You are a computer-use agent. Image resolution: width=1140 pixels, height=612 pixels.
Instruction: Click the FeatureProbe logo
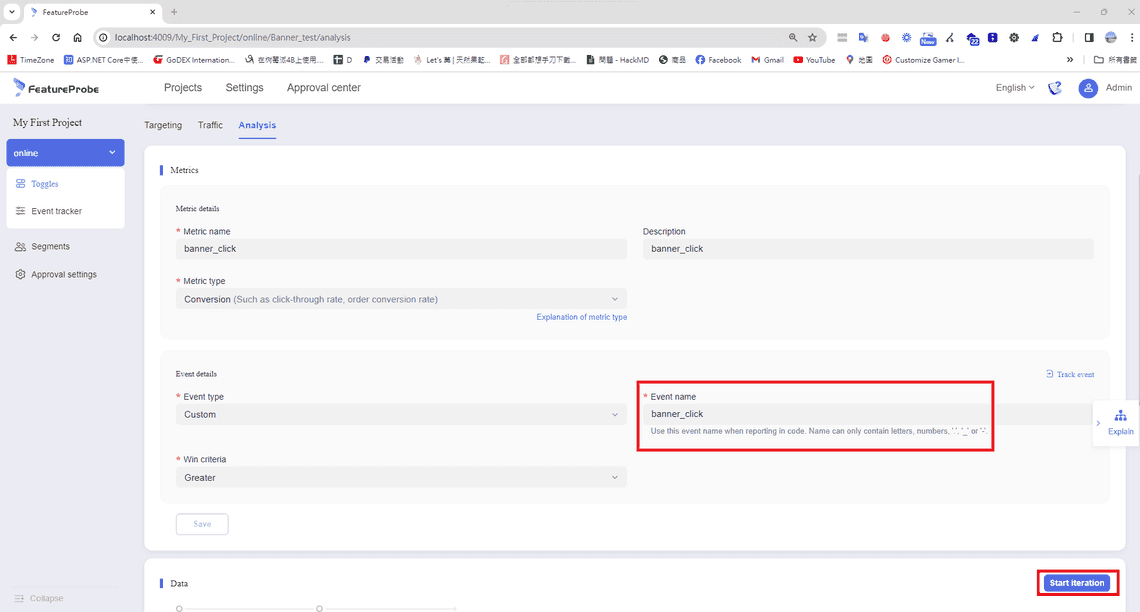point(56,88)
